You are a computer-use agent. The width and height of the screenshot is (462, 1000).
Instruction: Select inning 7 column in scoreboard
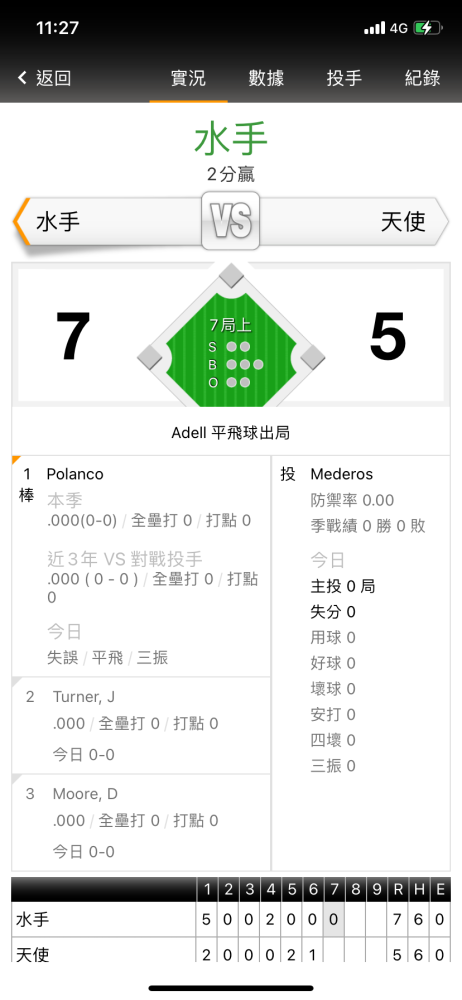point(334,920)
